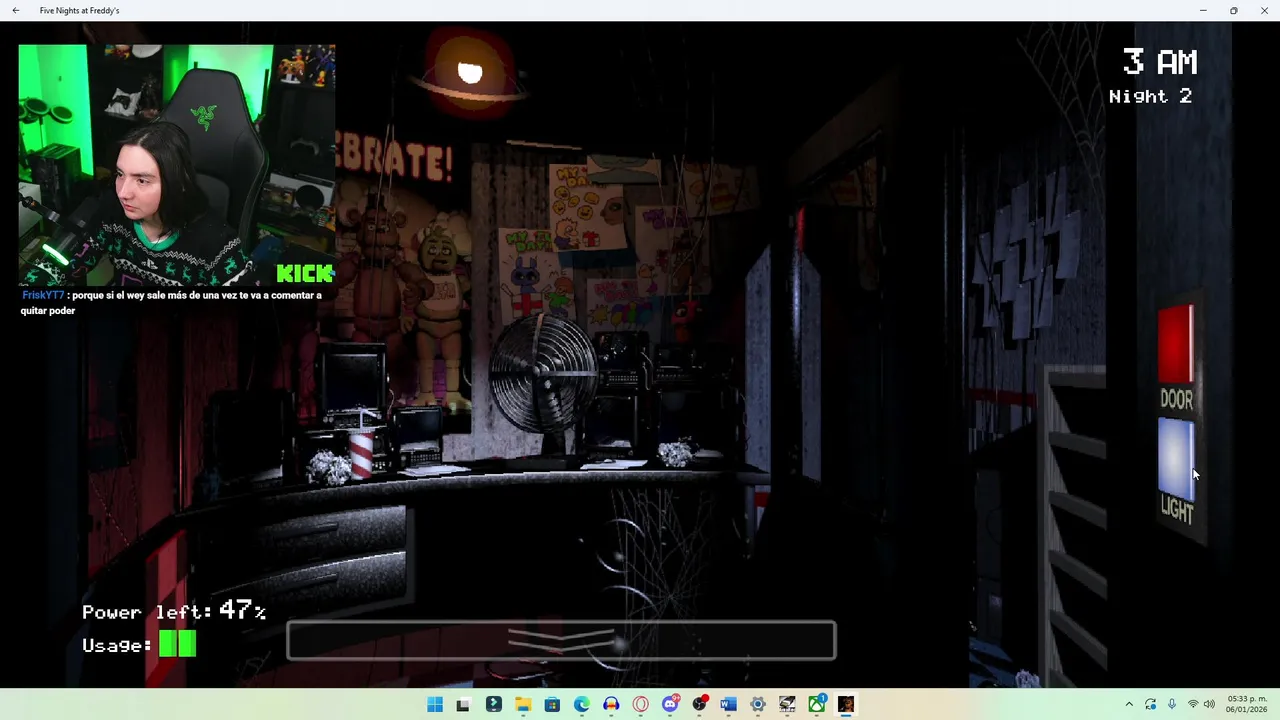
Task: Click the microphone tray icon
Action: 1172,705
